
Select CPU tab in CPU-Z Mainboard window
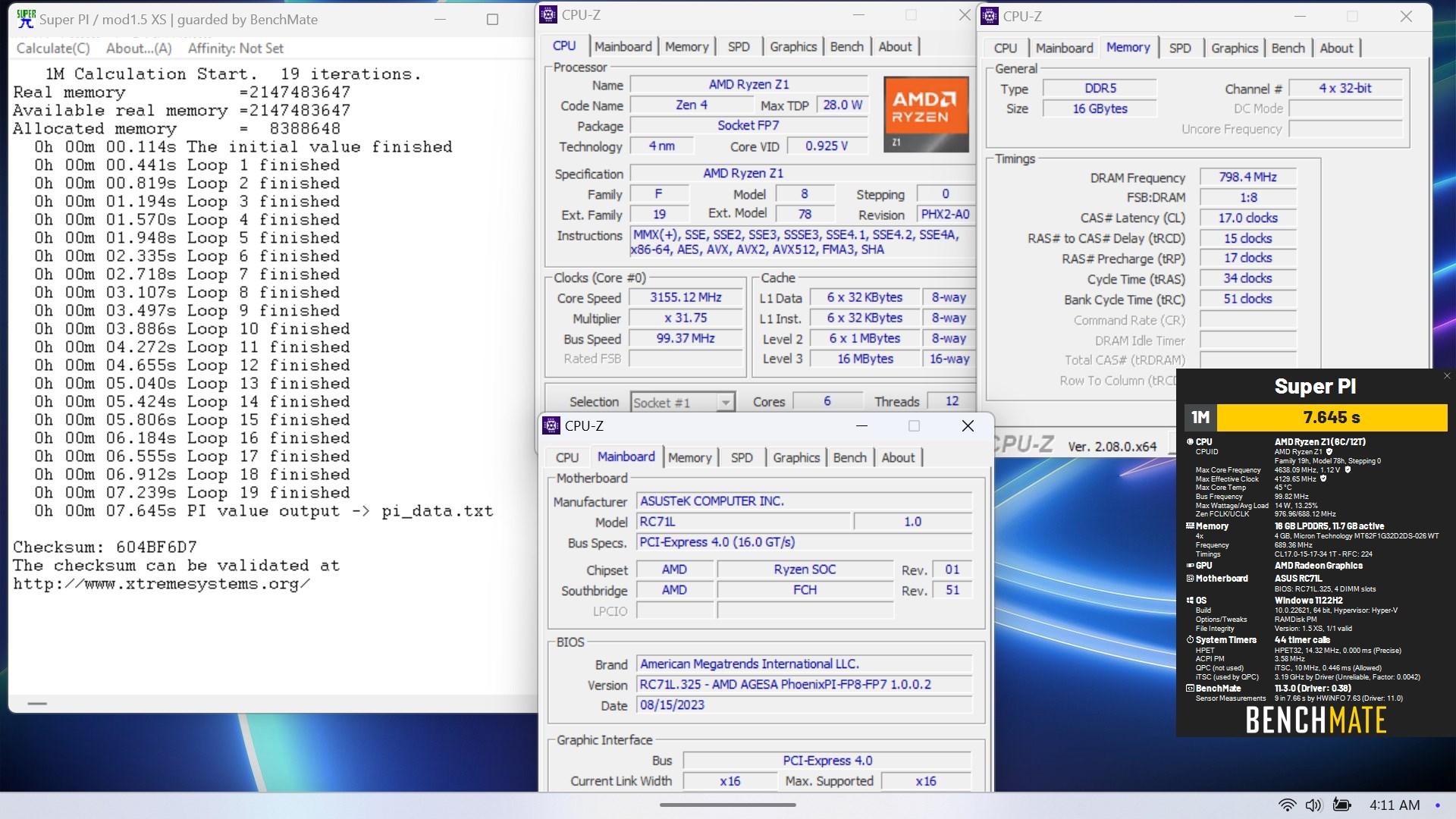[x=566, y=457]
